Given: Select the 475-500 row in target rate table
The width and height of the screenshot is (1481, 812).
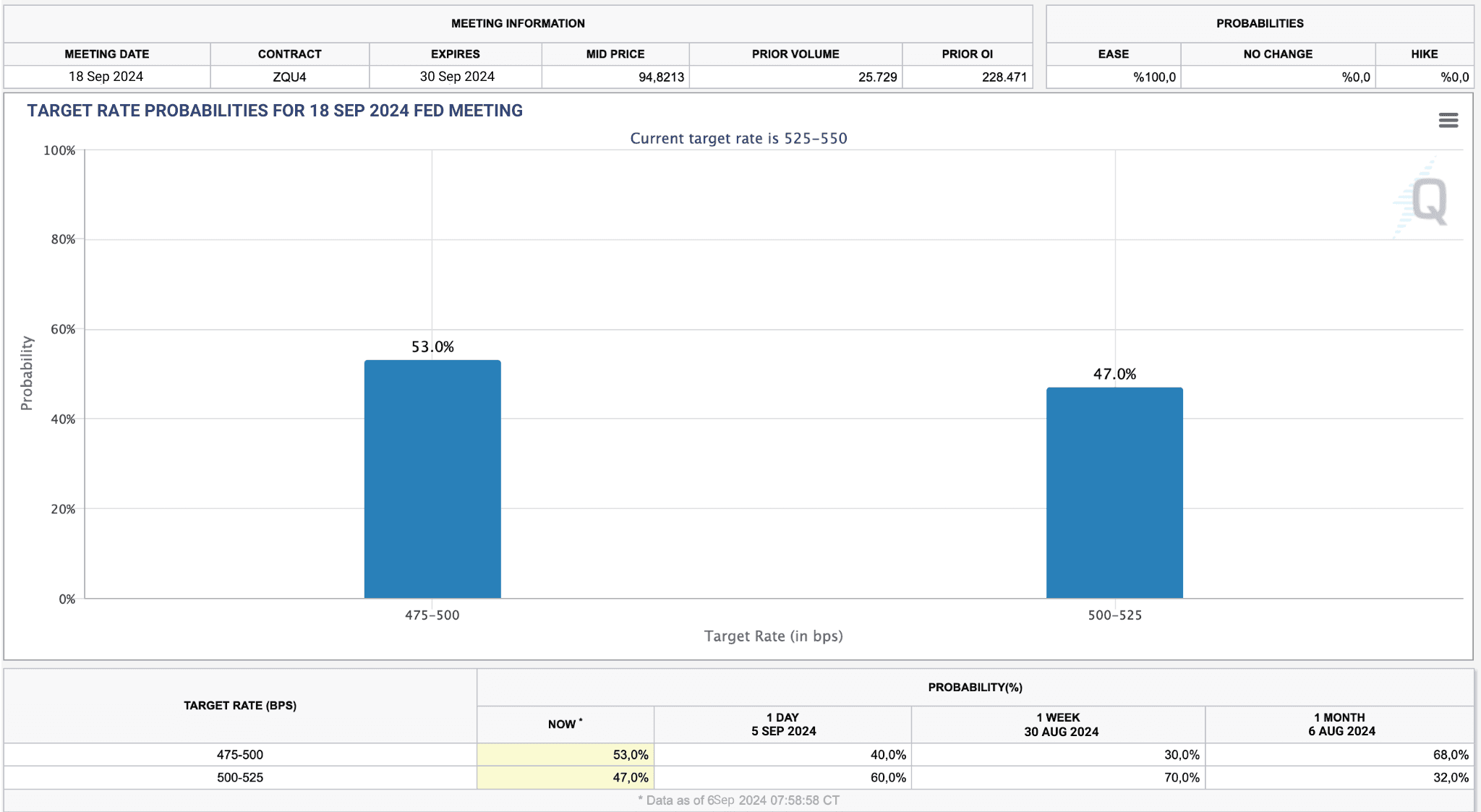Looking at the screenshot, I should point(738,755).
